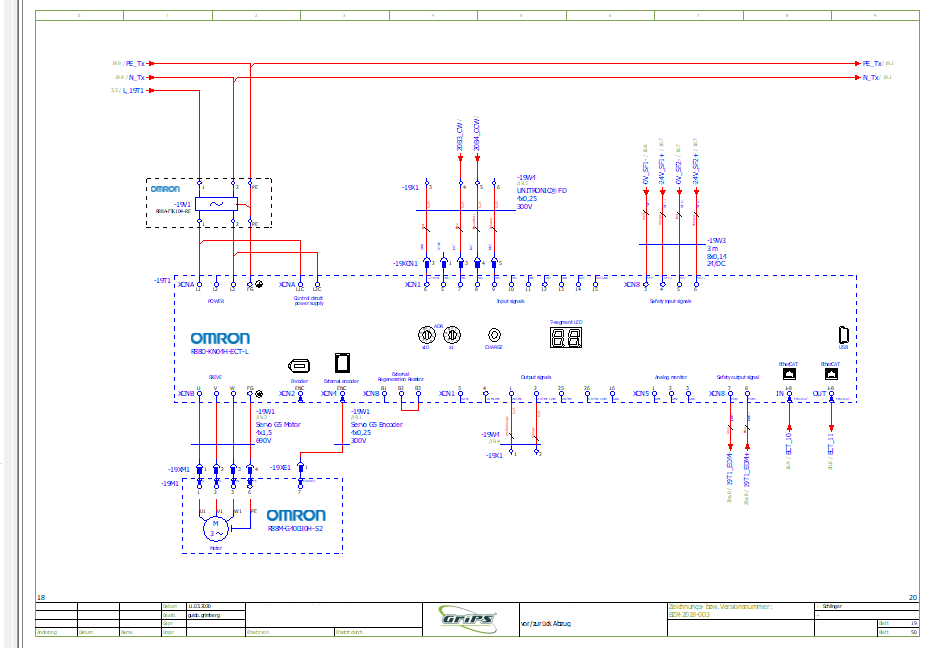Image resolution: width=928 pixels, height=648 pixels.
Task: Click the 7-segment LED display
Action: 566,337
